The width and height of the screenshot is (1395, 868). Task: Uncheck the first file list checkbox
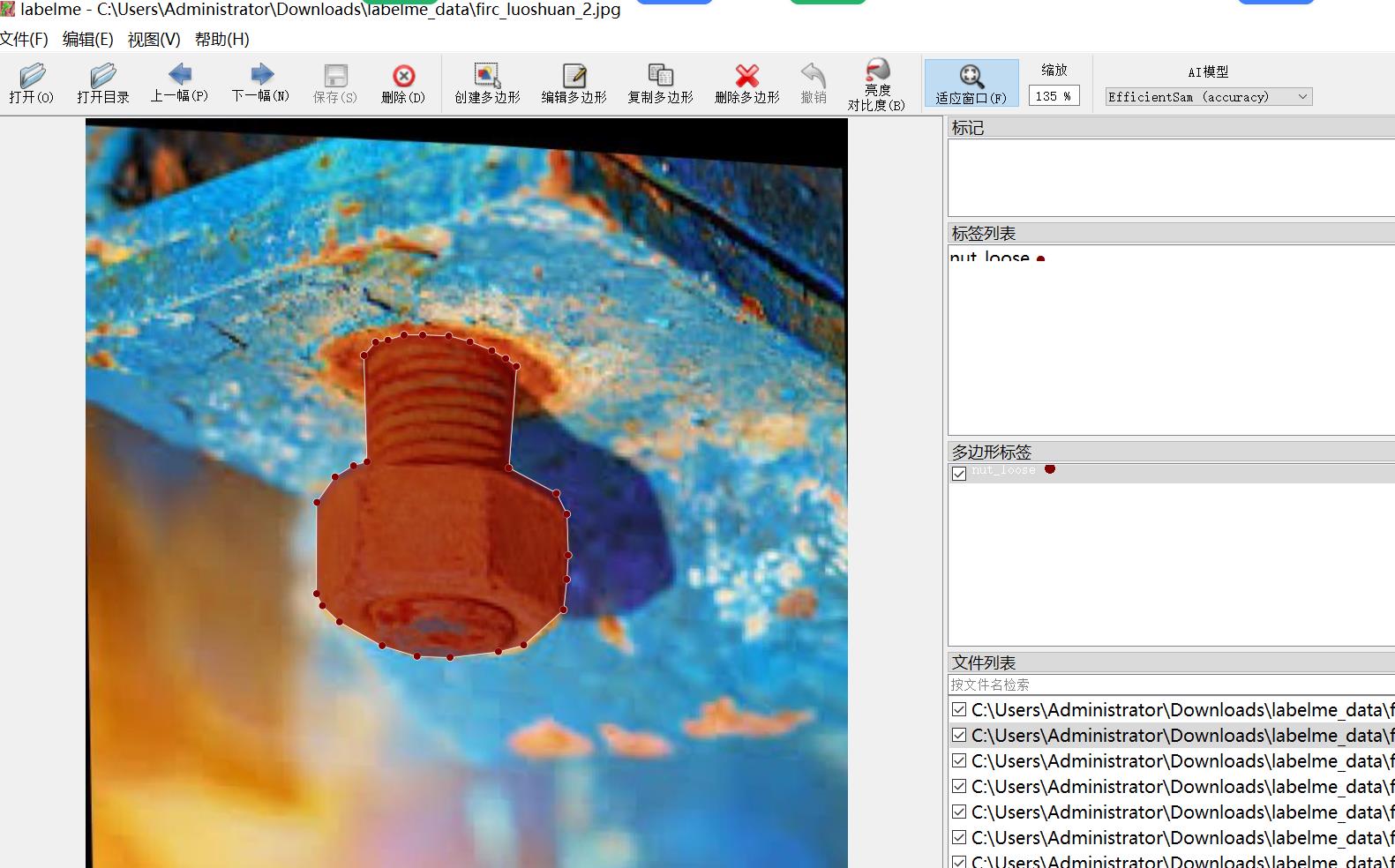click(959, 709)
